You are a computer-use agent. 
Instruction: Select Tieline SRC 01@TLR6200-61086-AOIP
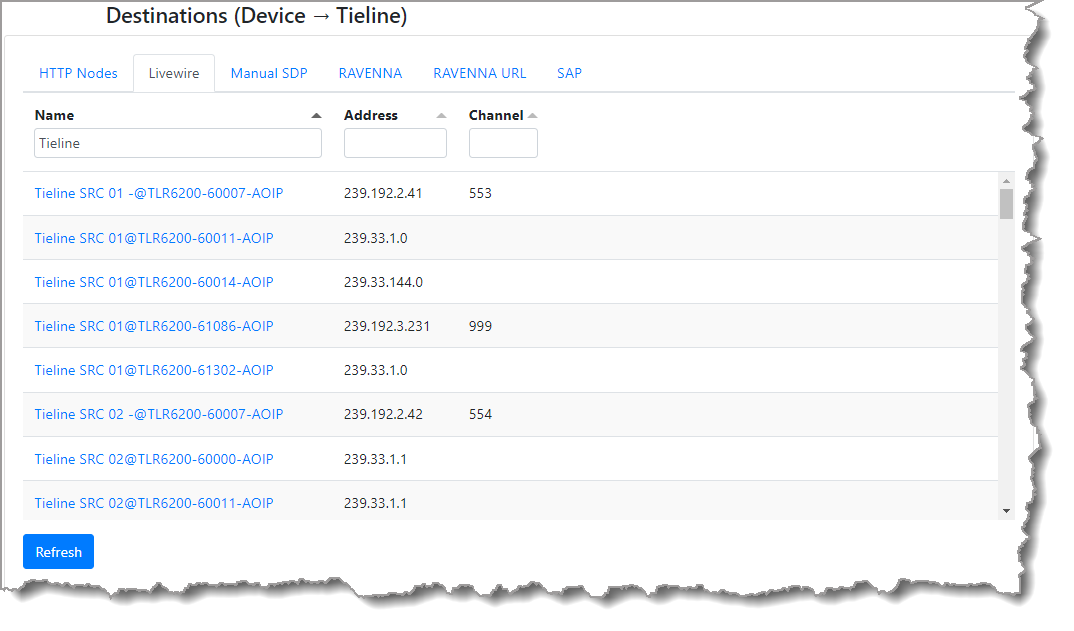(x=154, y=326)
